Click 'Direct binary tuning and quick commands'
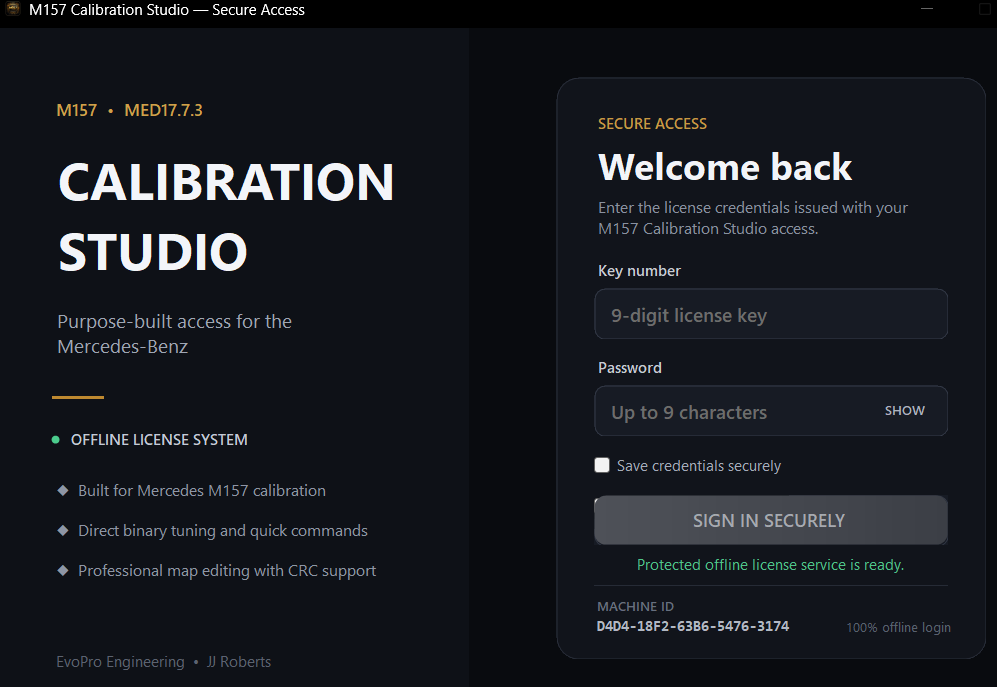The image size is (997, 687). pos(223,531)
